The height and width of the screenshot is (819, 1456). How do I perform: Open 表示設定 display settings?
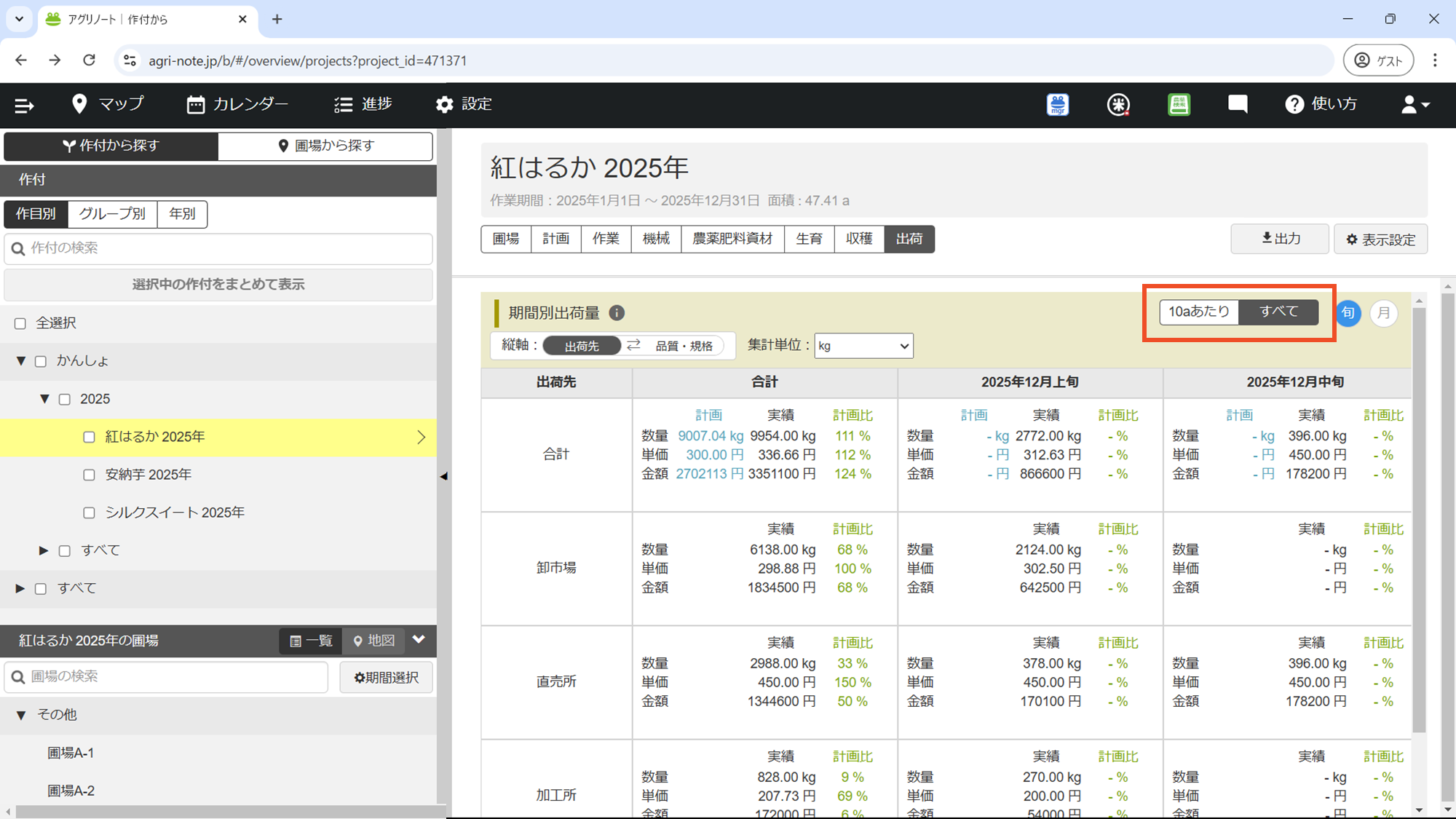click(x=1380, y=240)
